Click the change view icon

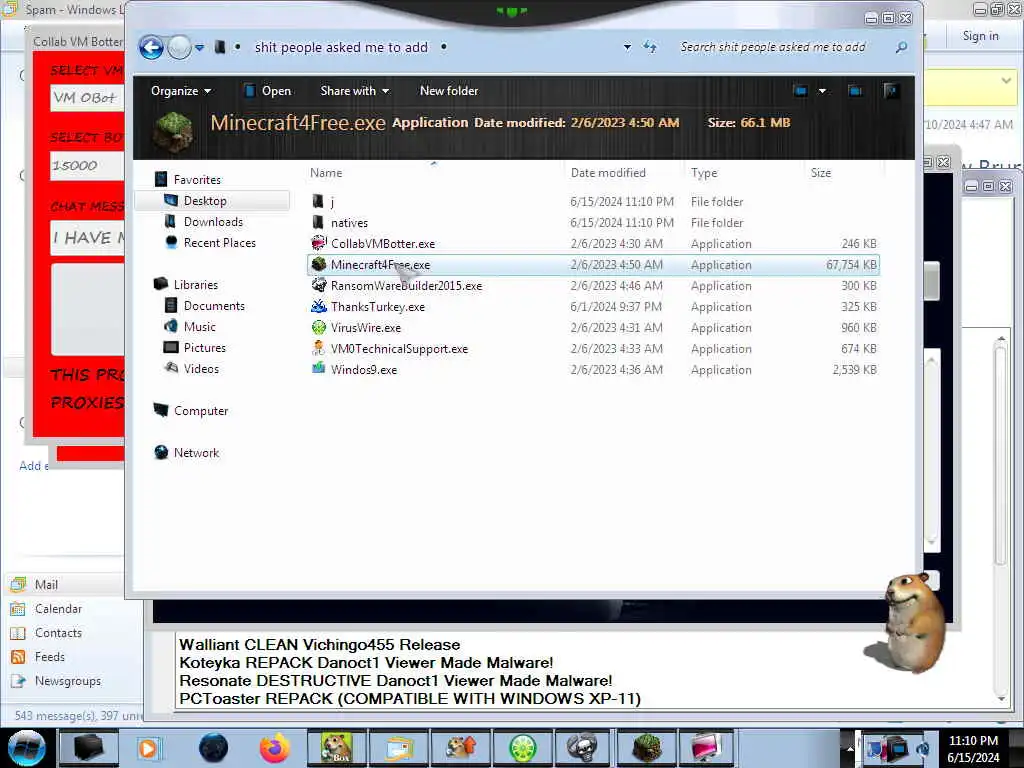801,91
